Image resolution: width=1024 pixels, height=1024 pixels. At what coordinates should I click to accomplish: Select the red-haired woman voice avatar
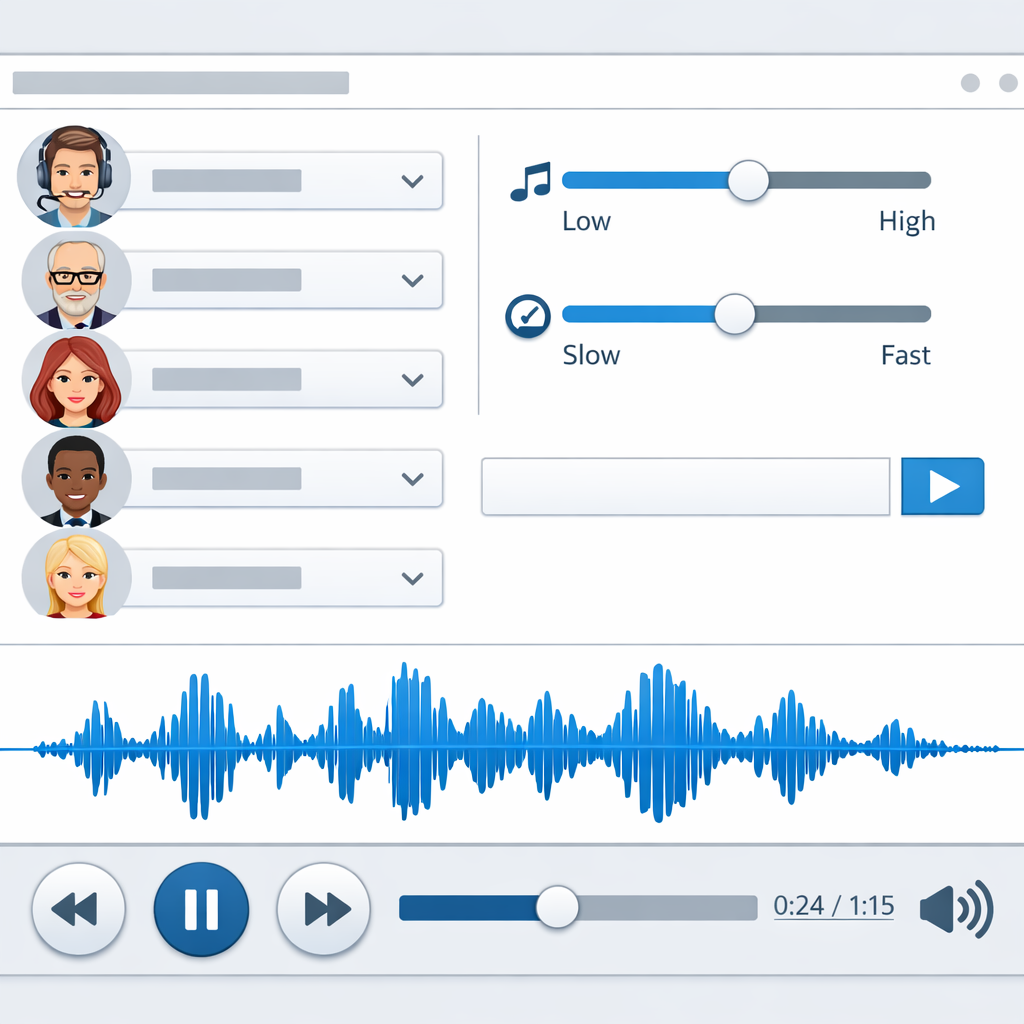[73, 379]
